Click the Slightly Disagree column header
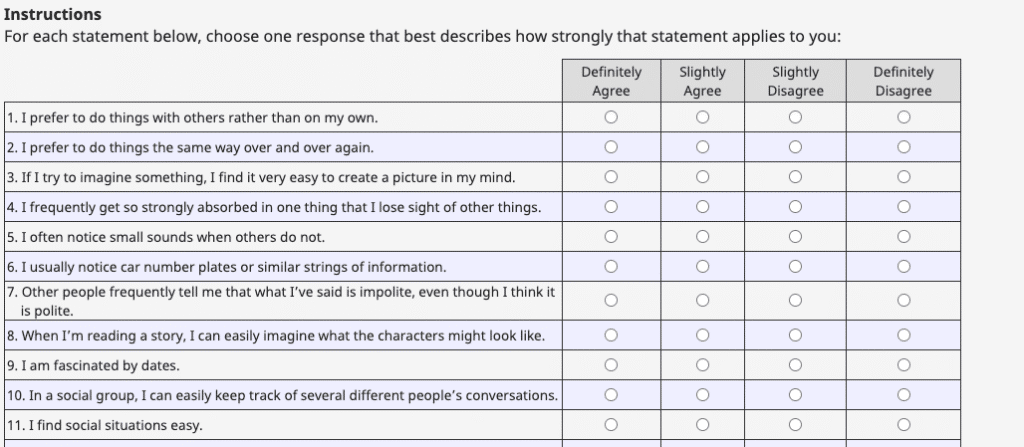 [795, 81]
